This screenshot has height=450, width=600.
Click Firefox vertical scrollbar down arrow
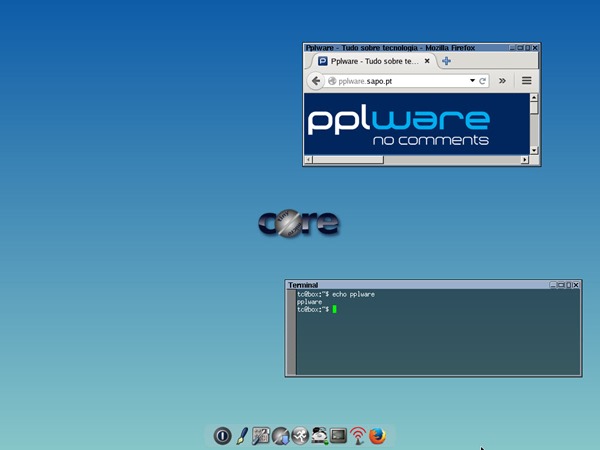tap(534, 150)
